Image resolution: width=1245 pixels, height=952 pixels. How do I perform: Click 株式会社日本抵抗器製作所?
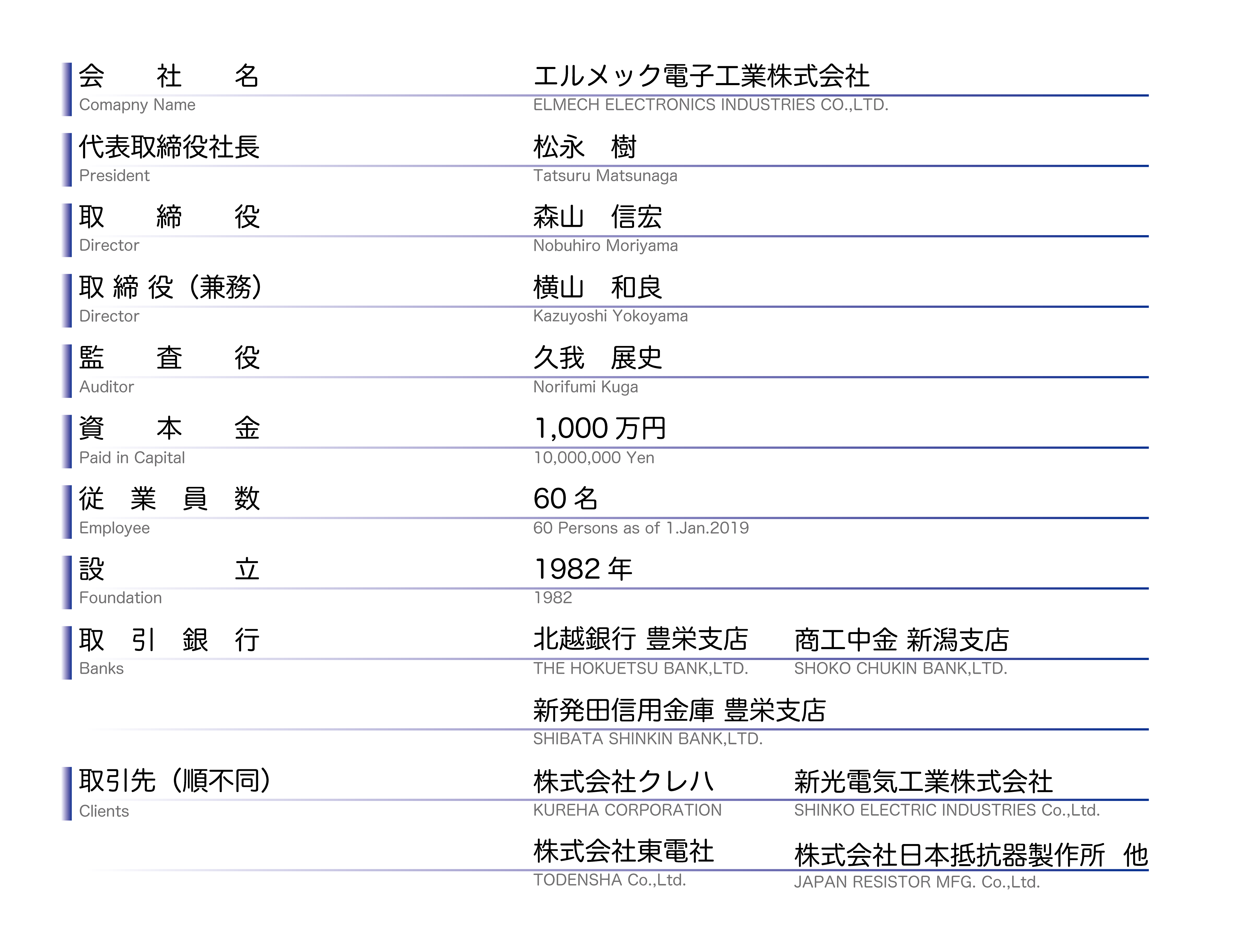[x=950, y=855]
